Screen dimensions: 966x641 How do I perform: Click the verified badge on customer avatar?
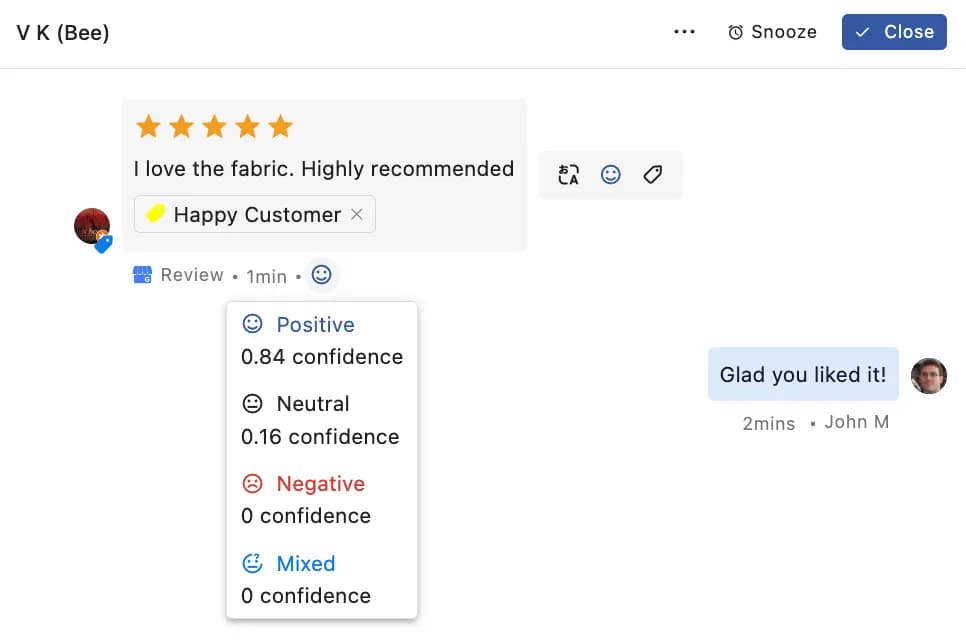pos(102,244)
